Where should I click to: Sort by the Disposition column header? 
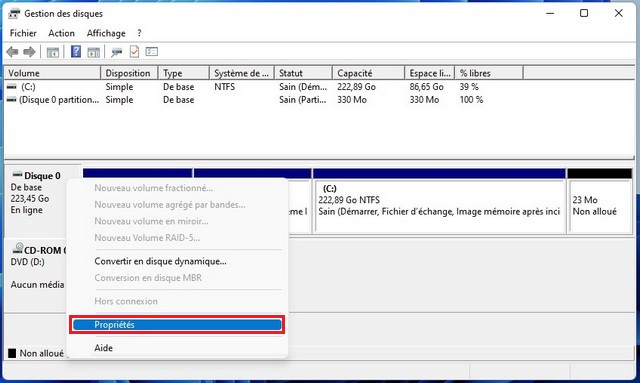[129, 73]
